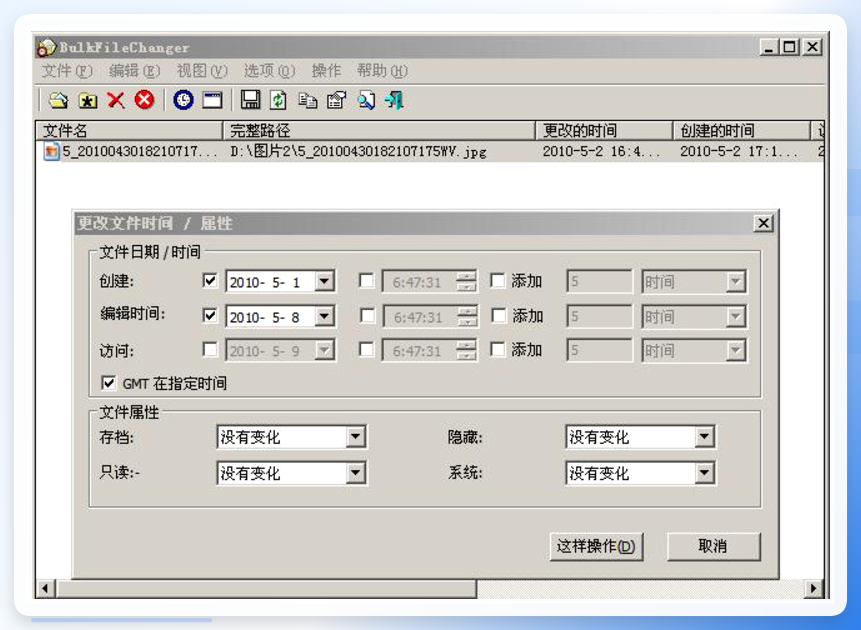This screenshot has width=861, height=630.
Task: Check 添加 in the 访问 row
Action: click(497, 350)
